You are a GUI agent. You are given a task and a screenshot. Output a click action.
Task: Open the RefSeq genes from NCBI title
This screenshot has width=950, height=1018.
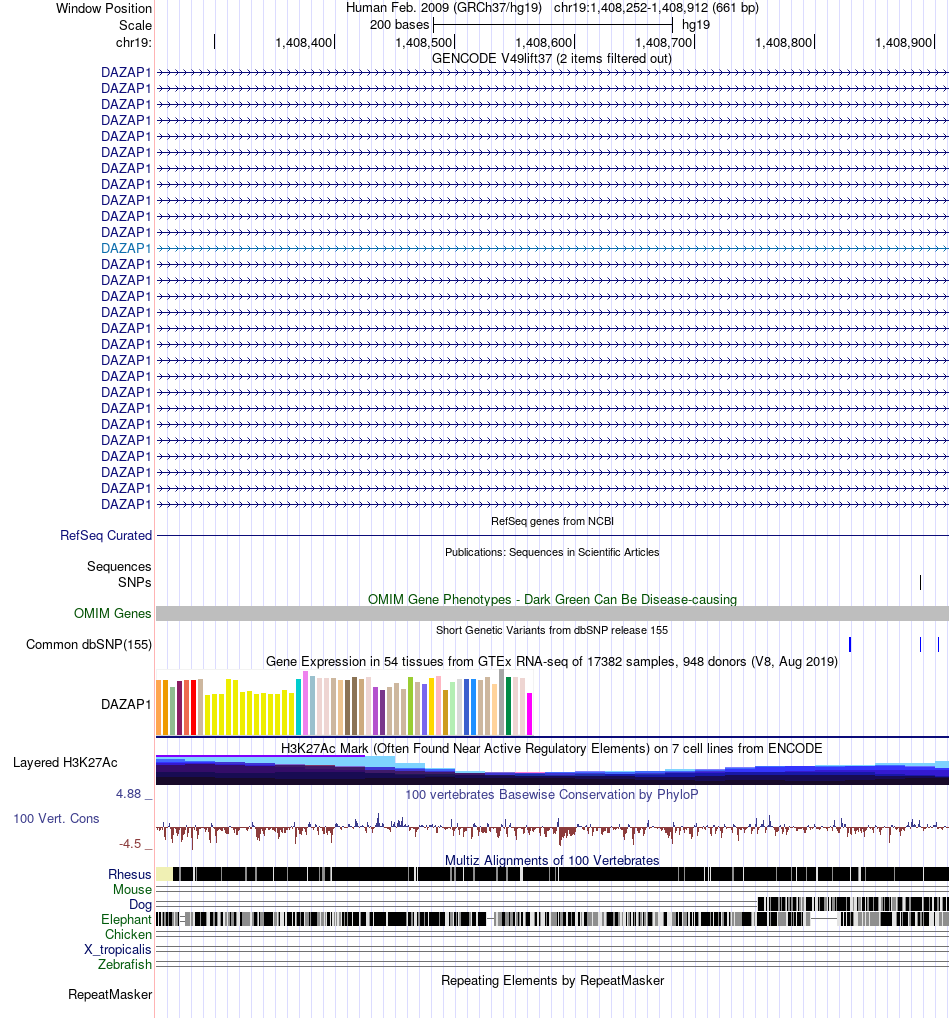[x=552, y=521]
